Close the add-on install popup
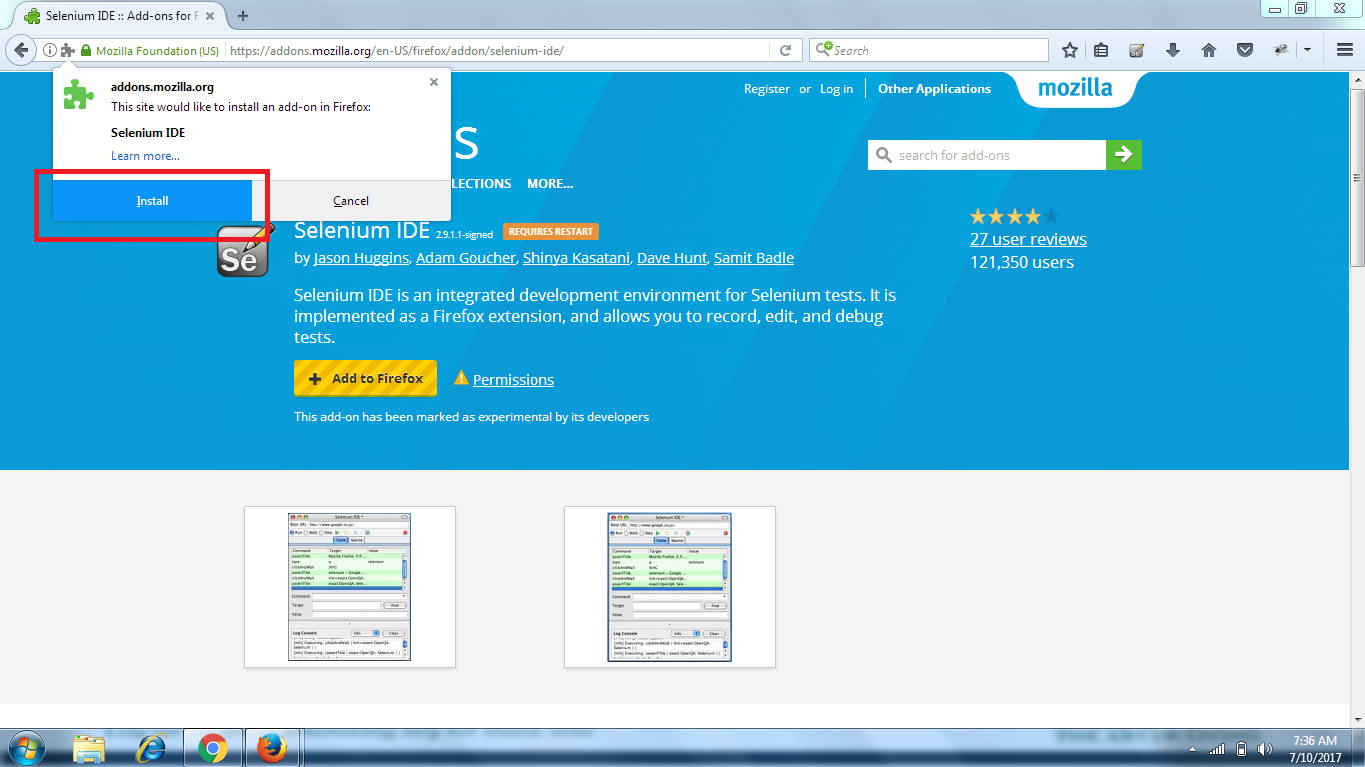The image size is (1365, 767). point(434,82)
